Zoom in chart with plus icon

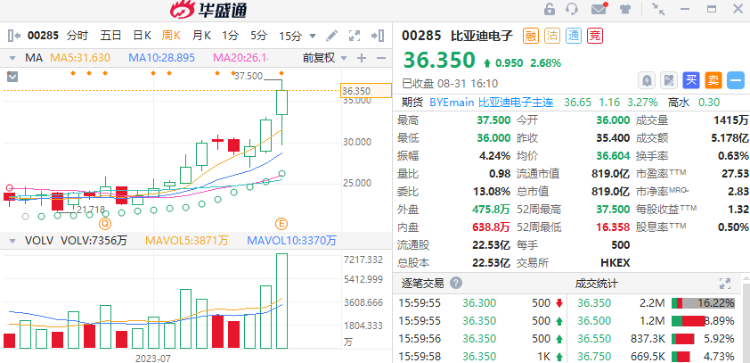coord(362,58)
